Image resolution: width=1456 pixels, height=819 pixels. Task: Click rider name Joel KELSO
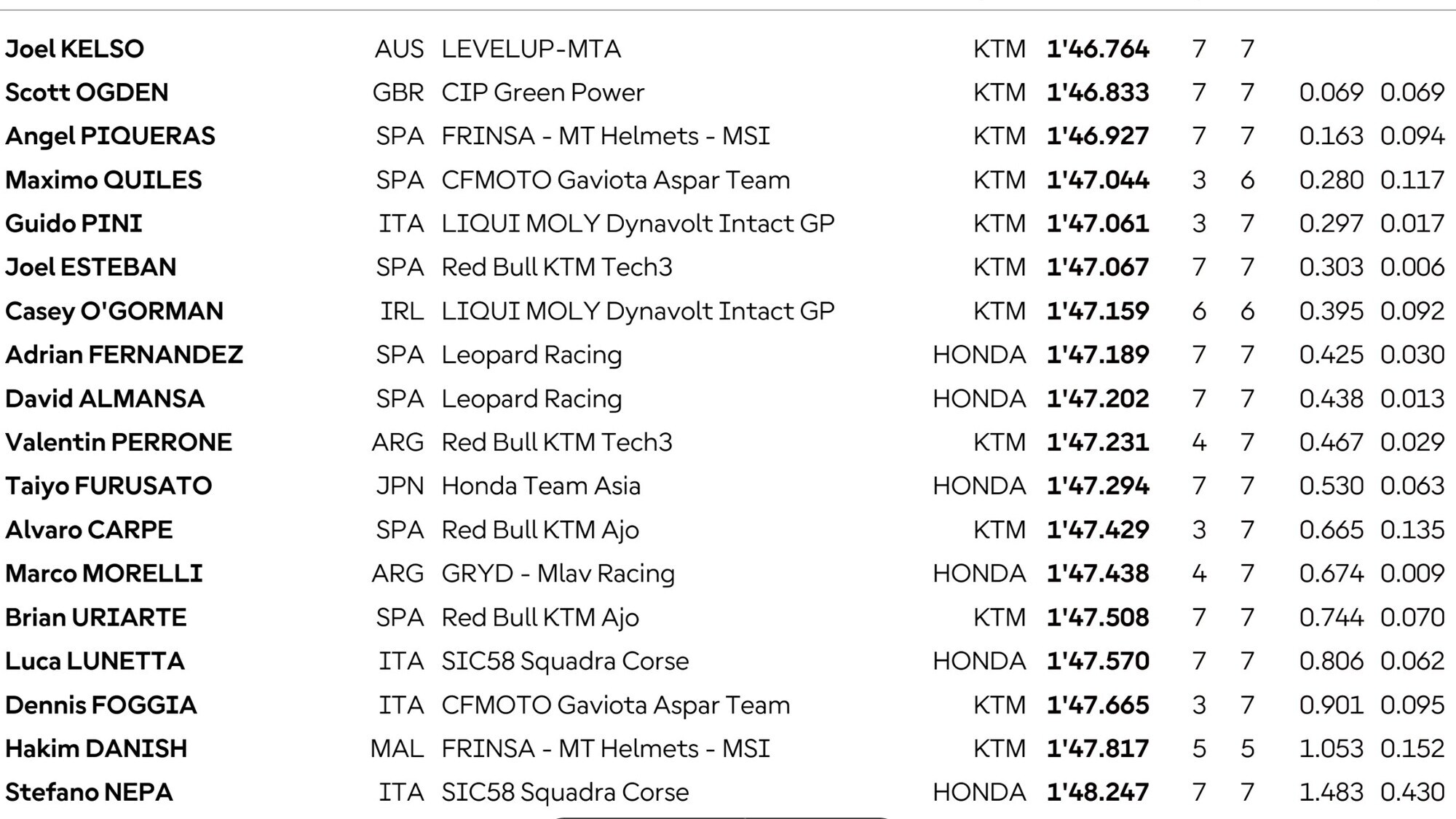click(75, 49)
